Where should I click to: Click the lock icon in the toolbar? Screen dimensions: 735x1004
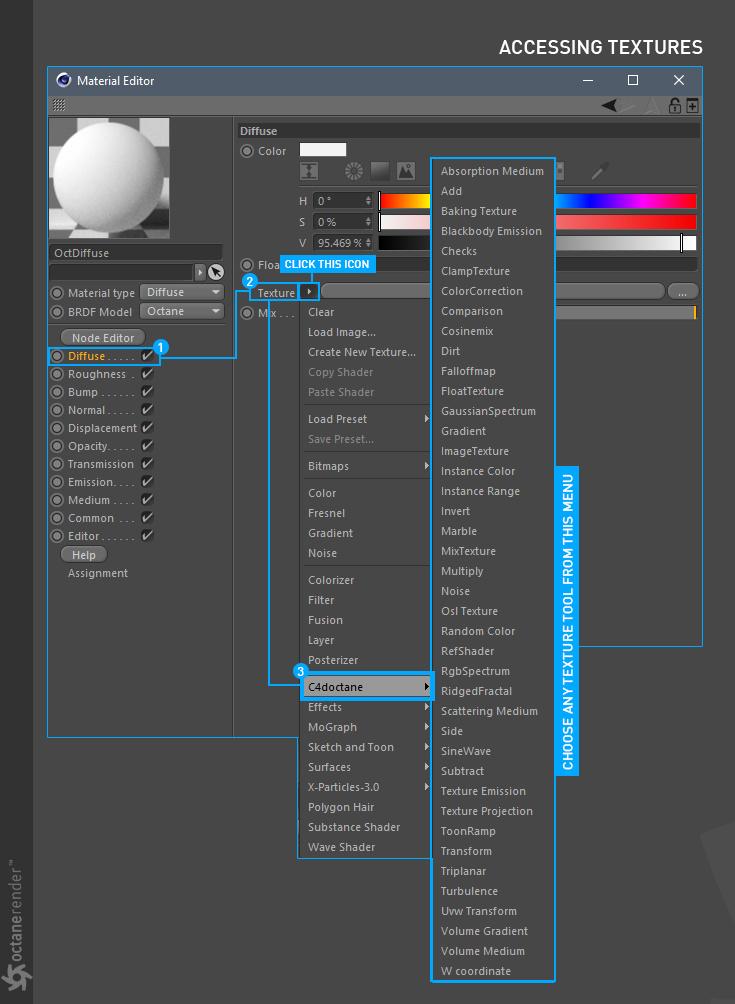point(674,105)
